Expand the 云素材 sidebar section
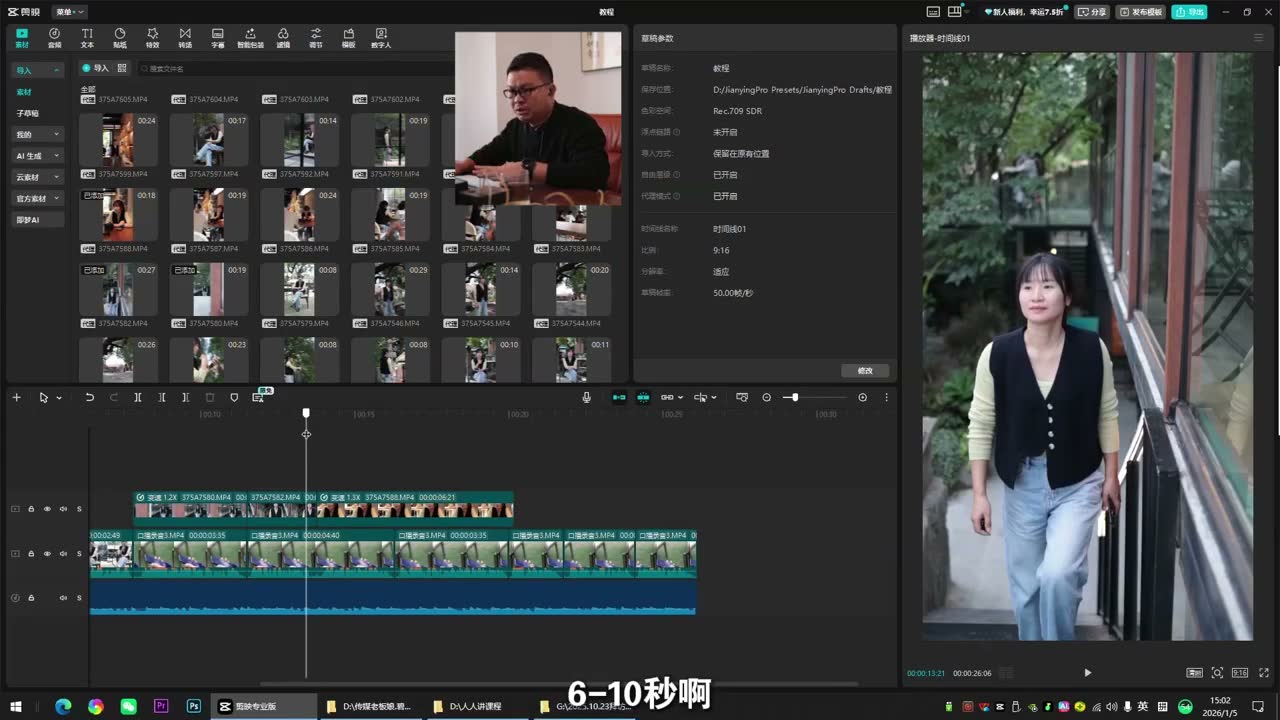Viewport: 1280px width, 720px height. (x=38, y=177)
